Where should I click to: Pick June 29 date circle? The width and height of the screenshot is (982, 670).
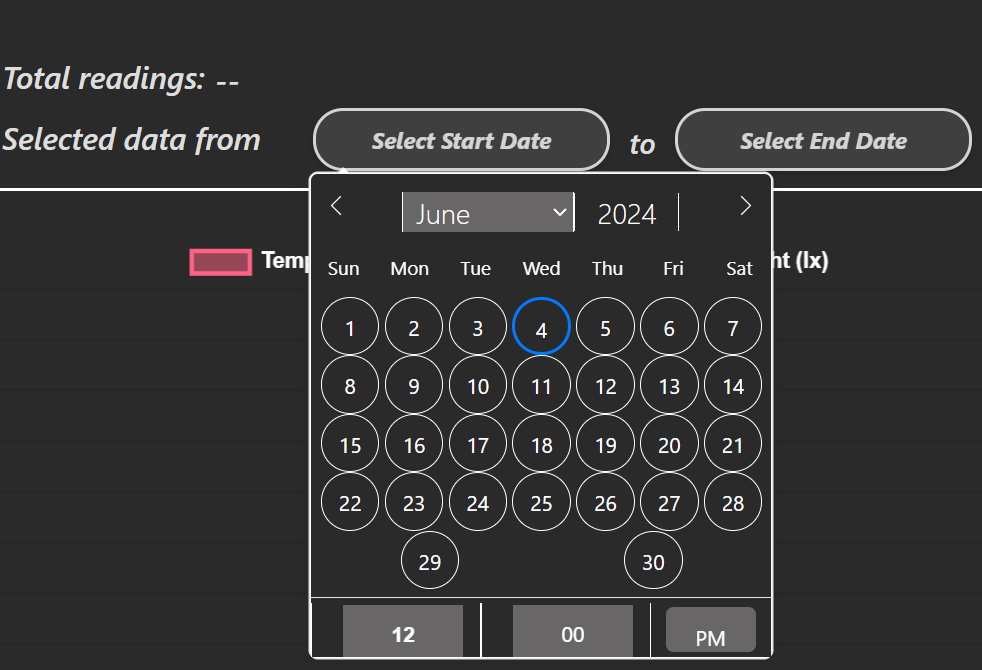coord(430,561)
